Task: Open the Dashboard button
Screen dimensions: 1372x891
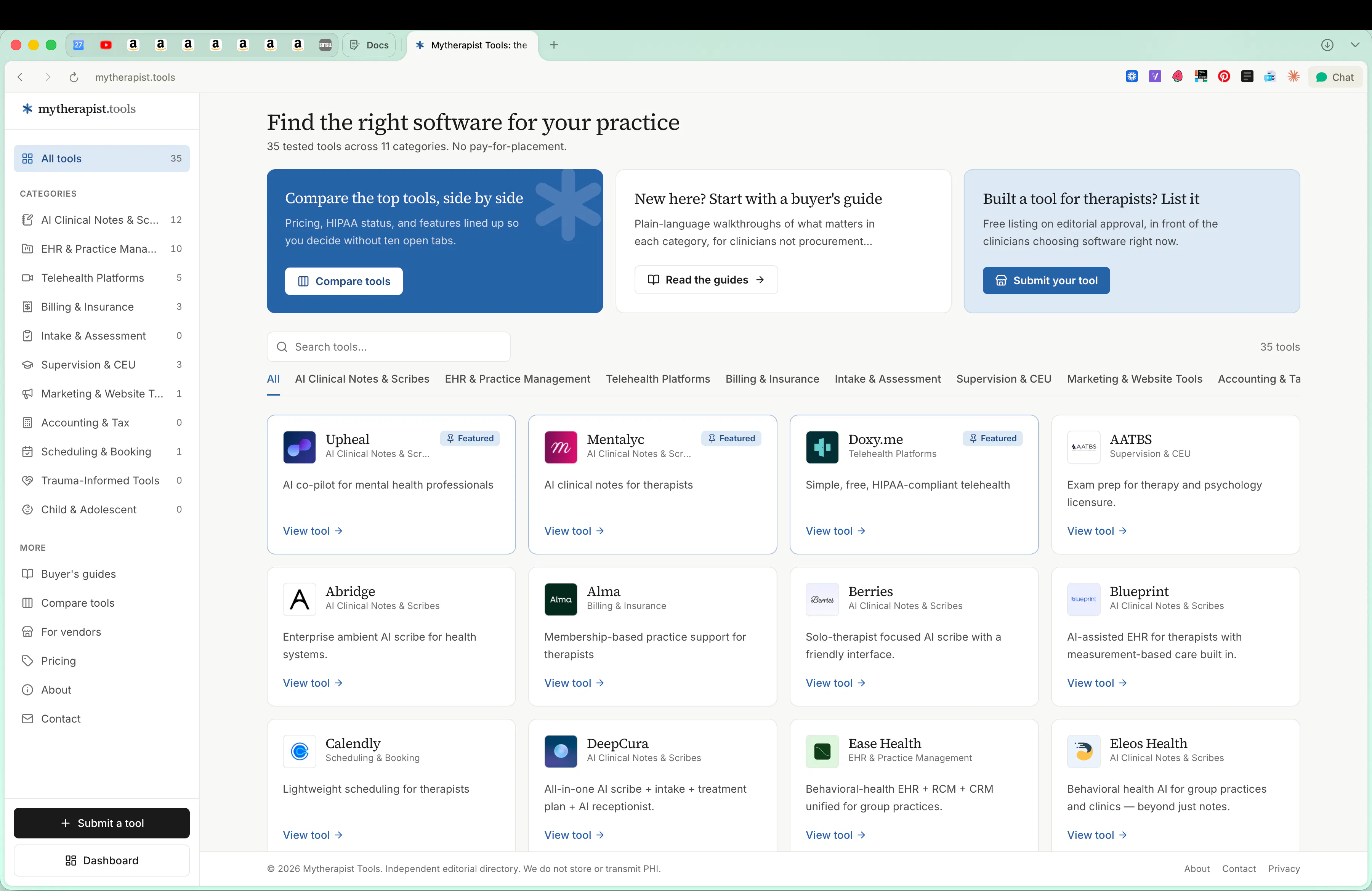Action: point(101,861)
